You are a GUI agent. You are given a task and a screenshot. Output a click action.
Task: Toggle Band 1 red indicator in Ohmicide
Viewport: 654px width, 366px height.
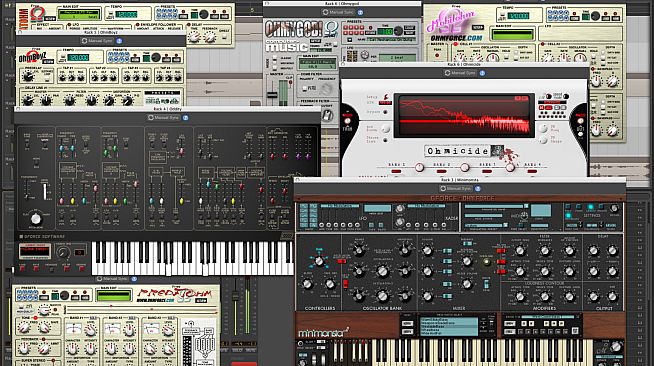coord(396,171)
